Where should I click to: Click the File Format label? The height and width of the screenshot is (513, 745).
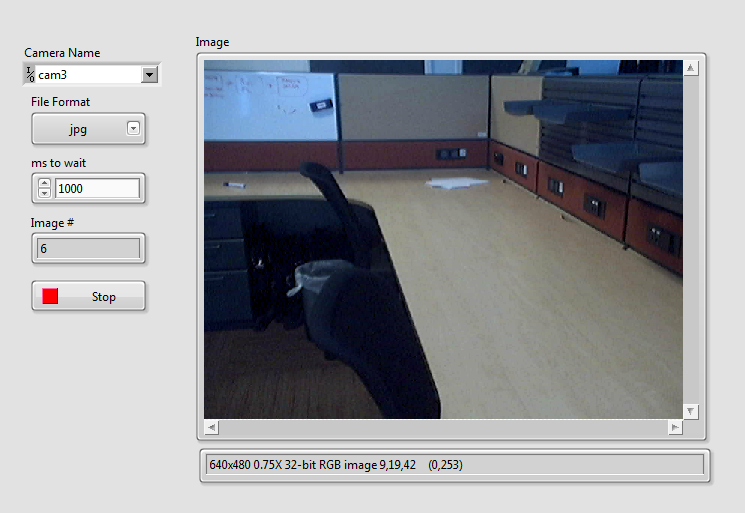click(60, 102)
